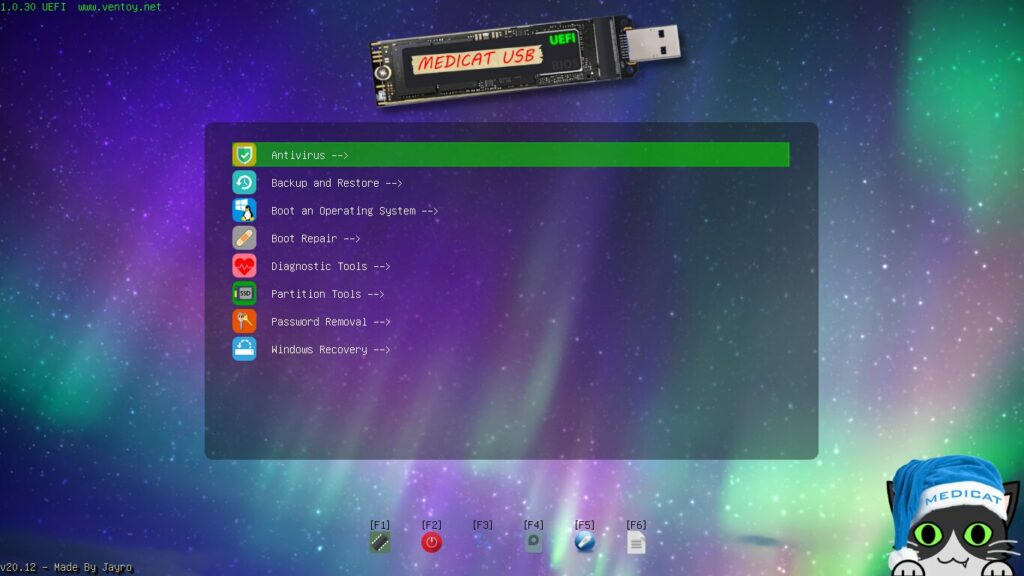The height and width of the screenshot is (576, 1024).
Task: Select the Boot Repair bandage icon
Action: tap(243, 238)
